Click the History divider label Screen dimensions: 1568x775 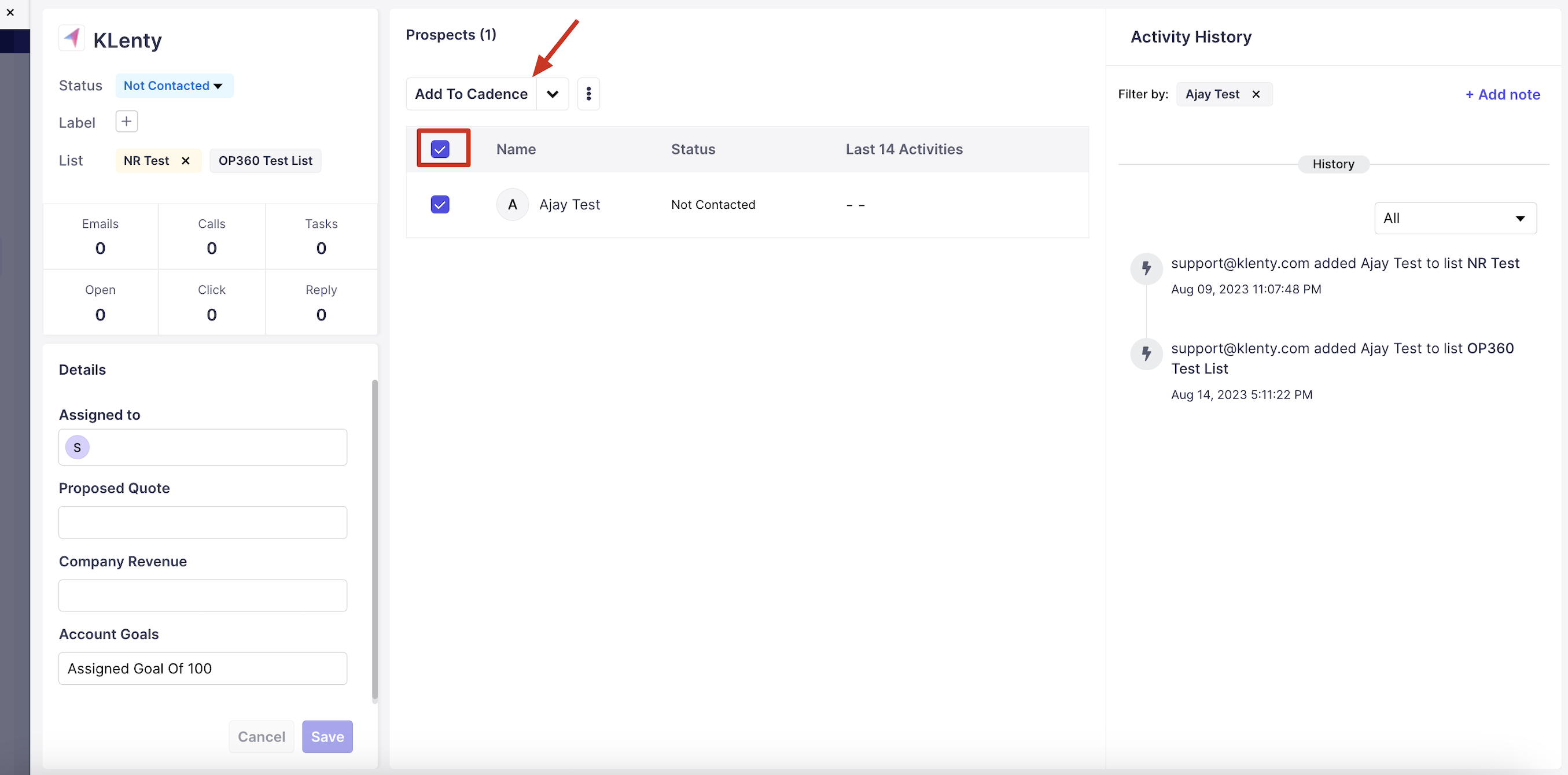[x=1333, y=164]
